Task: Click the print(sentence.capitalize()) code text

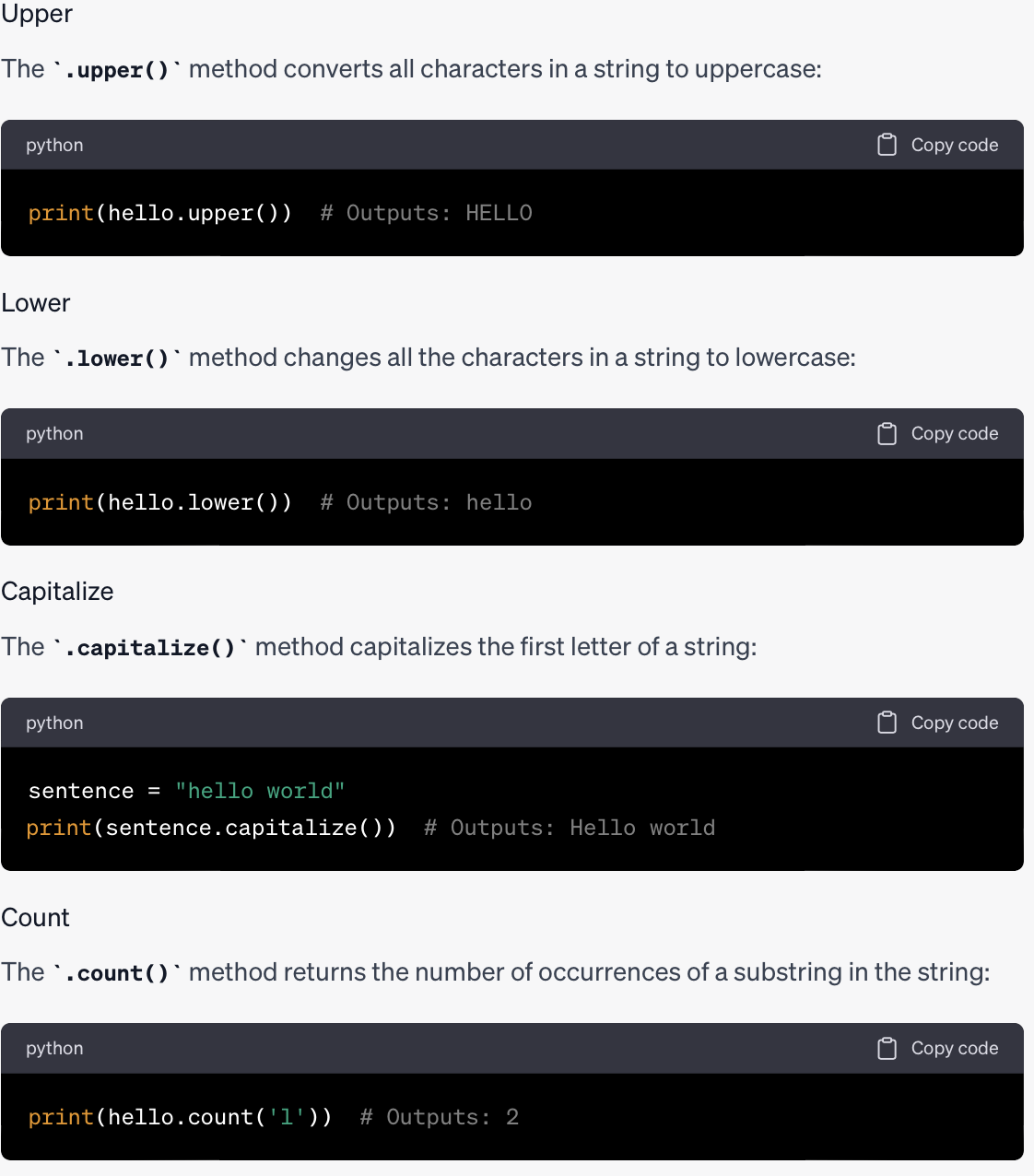Action: (211, 828)
